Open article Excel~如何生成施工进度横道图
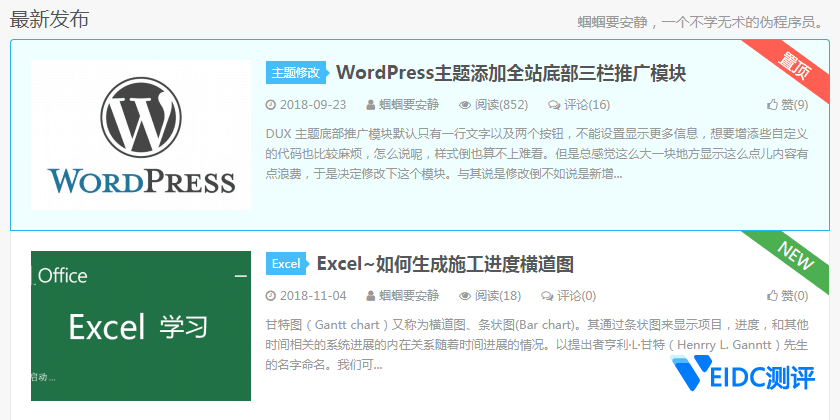 coord(445,264)
